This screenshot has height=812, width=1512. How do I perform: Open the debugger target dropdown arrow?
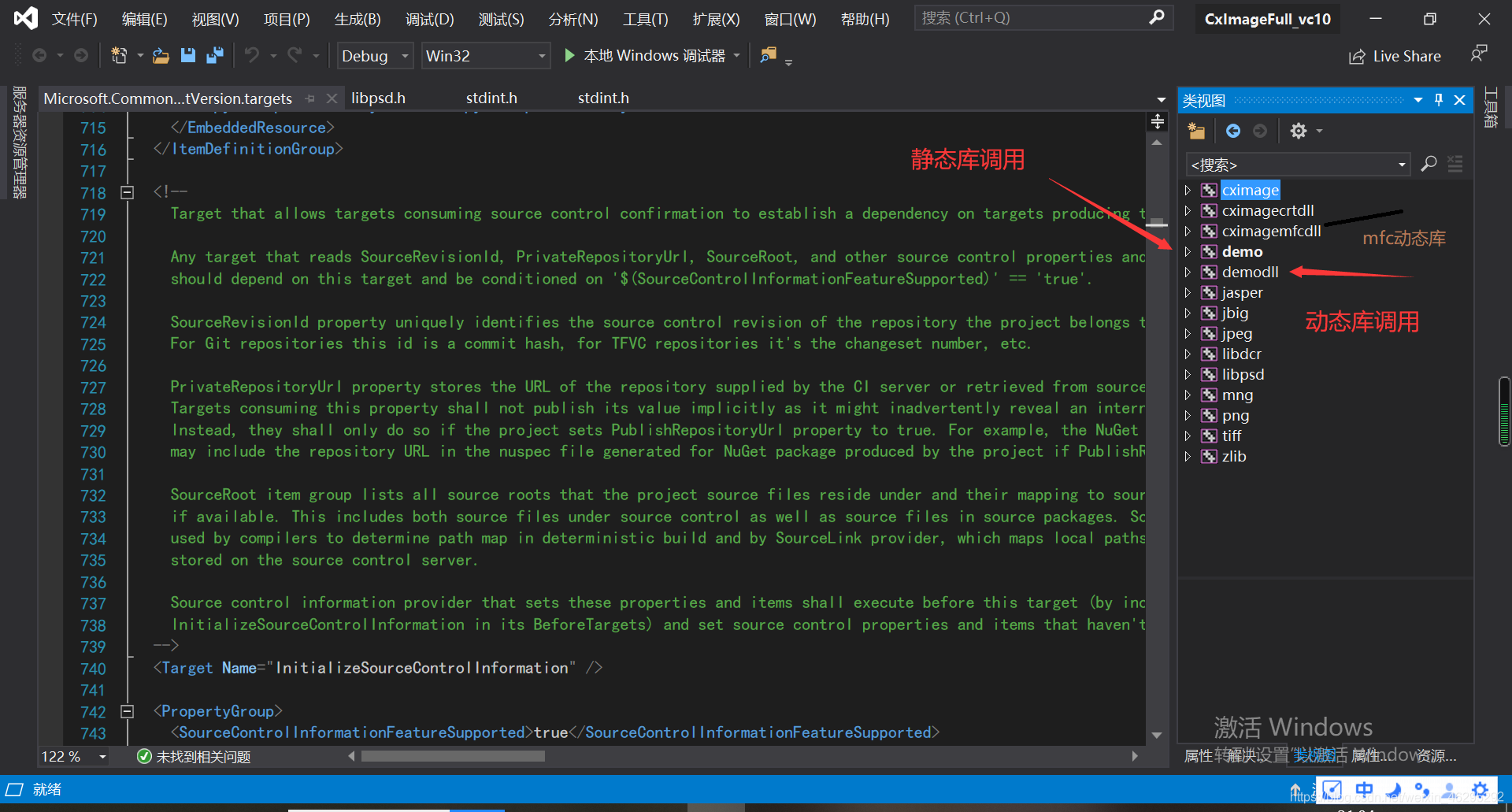[x=737, y=55]
